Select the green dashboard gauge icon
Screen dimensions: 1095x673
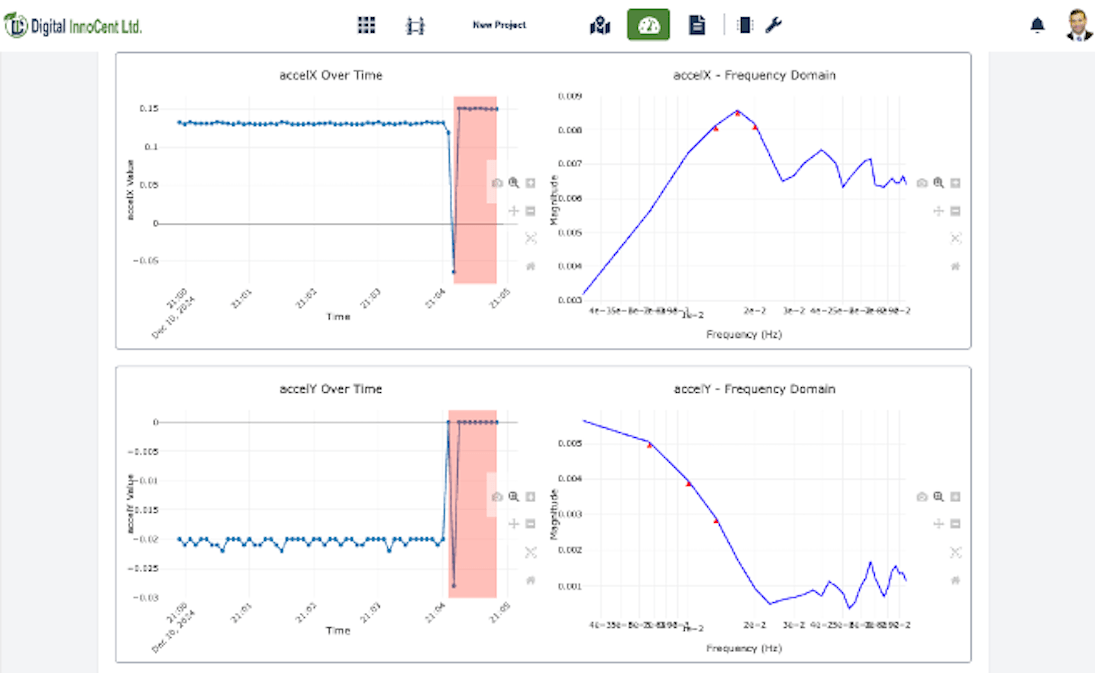(x=648, y=24)
